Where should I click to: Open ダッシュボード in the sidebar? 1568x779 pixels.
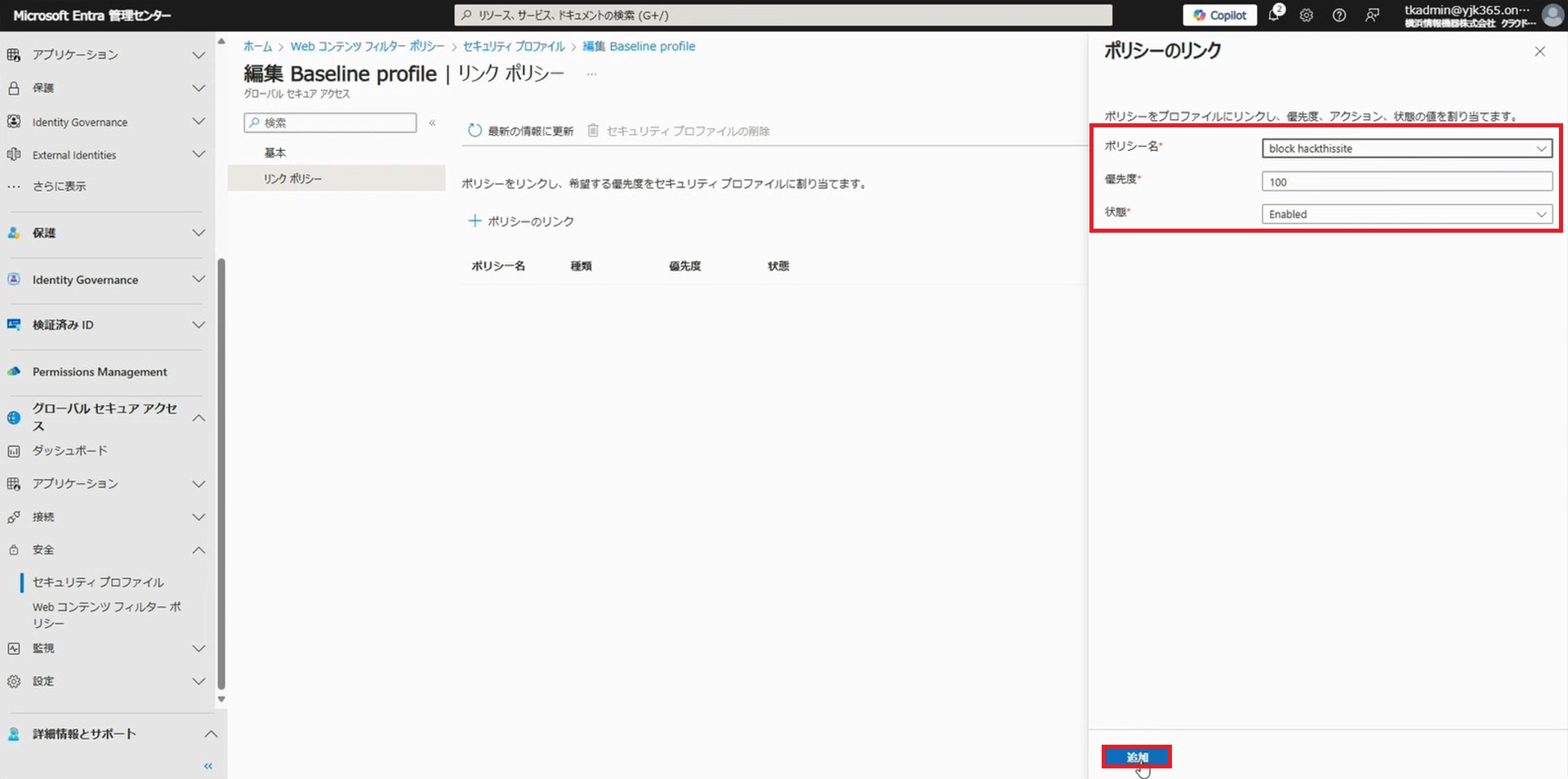[x=70, y=451]
